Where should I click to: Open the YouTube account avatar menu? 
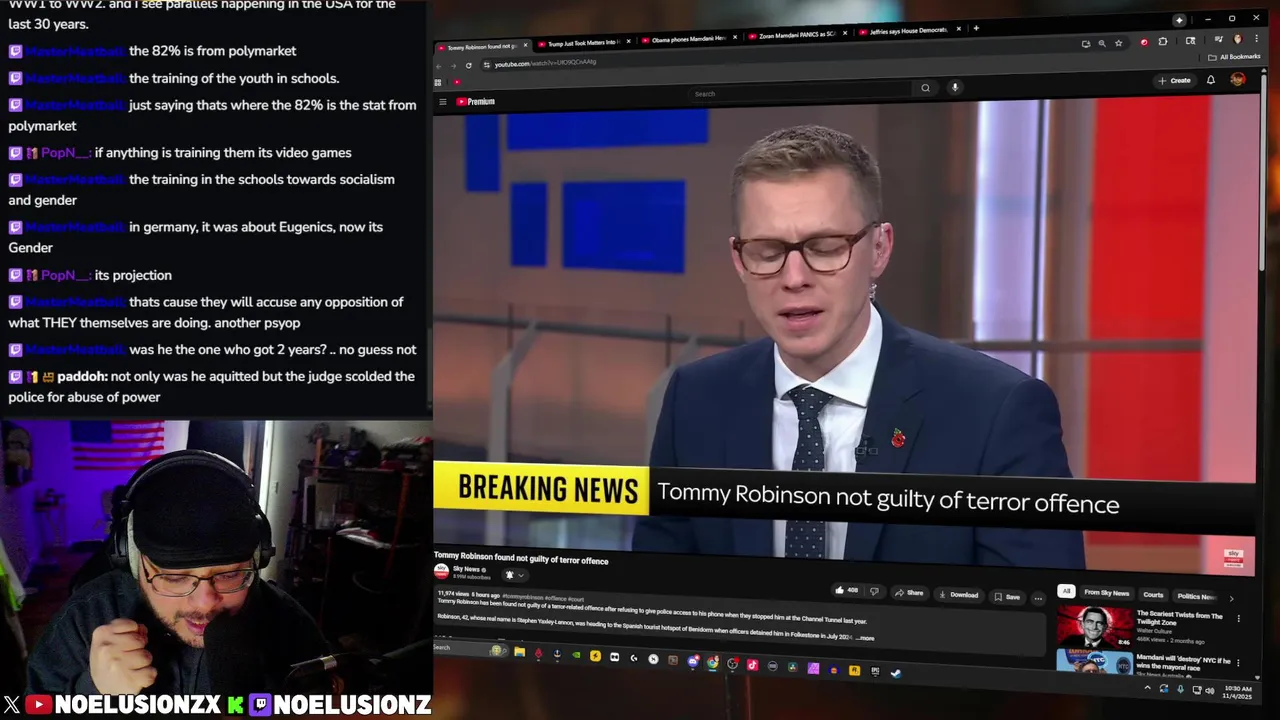pos(1238,79)
